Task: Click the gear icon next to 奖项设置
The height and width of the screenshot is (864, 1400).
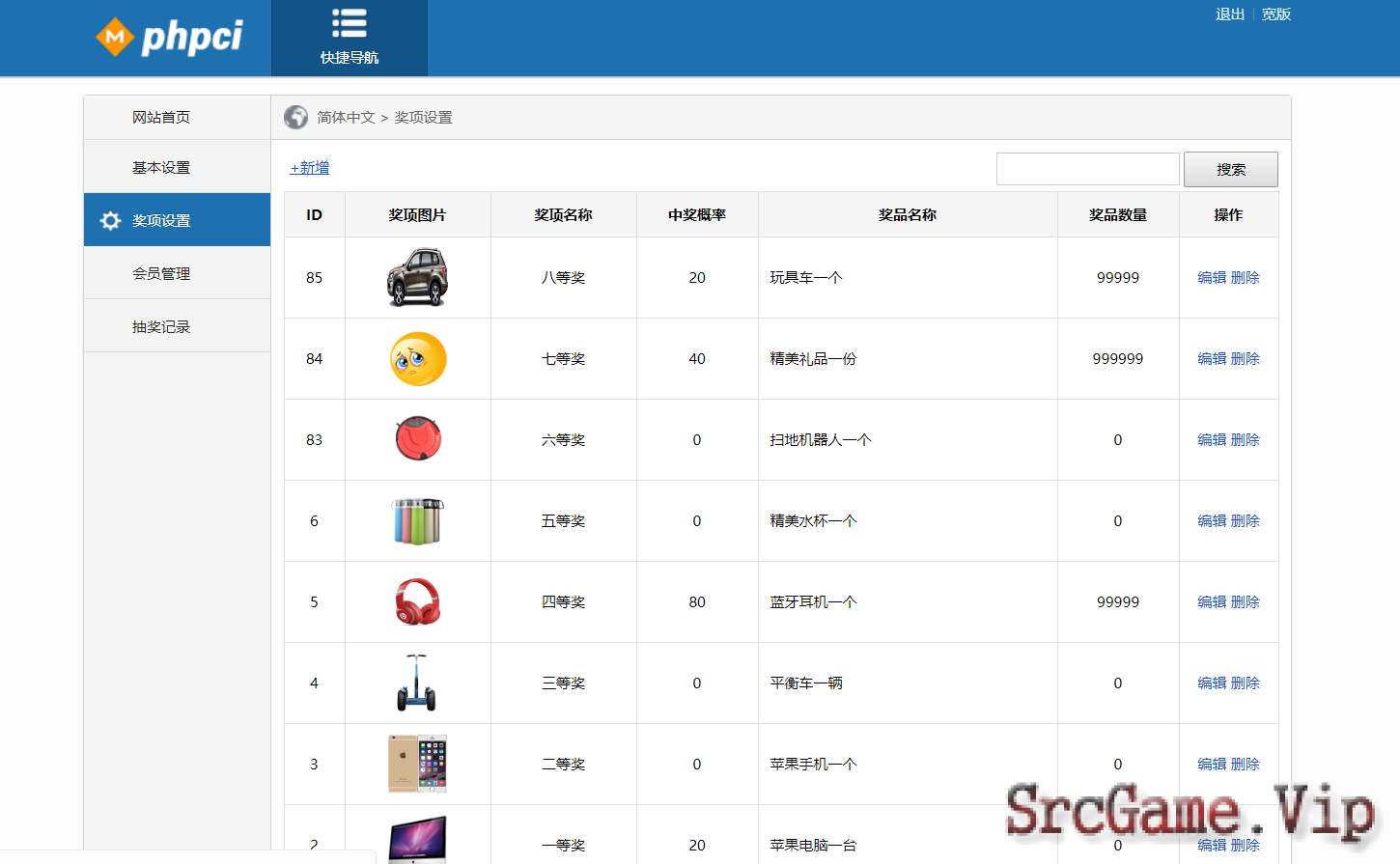Action: (110, 220)
